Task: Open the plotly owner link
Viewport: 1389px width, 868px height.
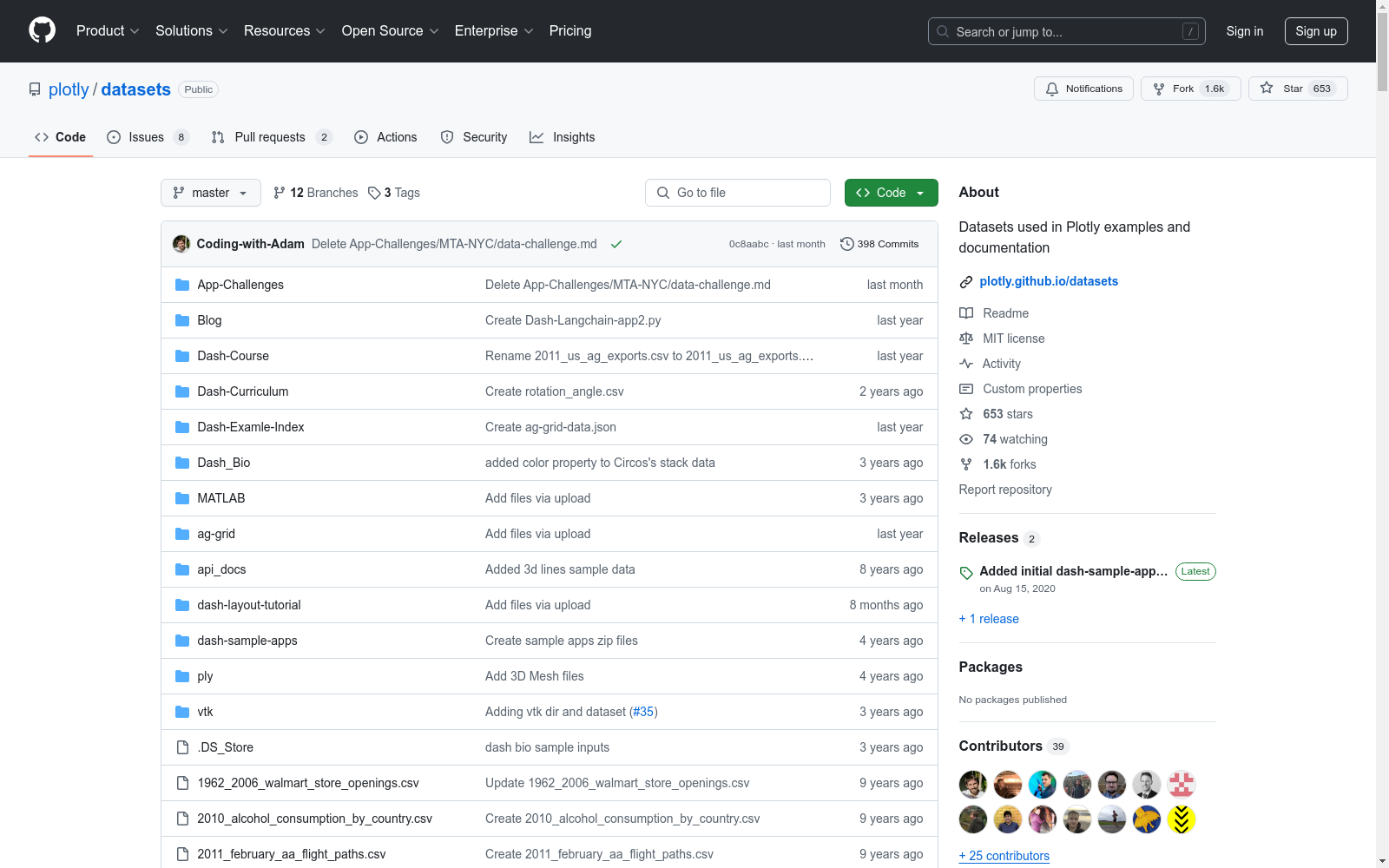Action: pos(69,89)
